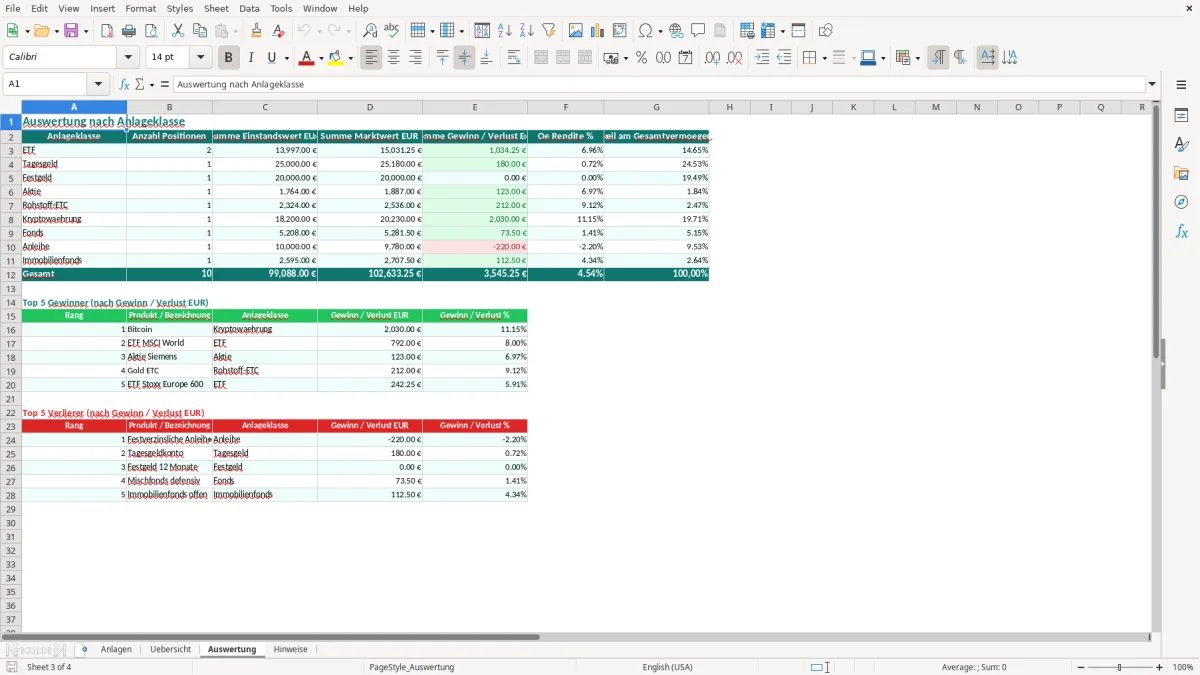The image size is (1200, 675).
Task: Open sidebar Gallery panel
Action: point(1181,174)
